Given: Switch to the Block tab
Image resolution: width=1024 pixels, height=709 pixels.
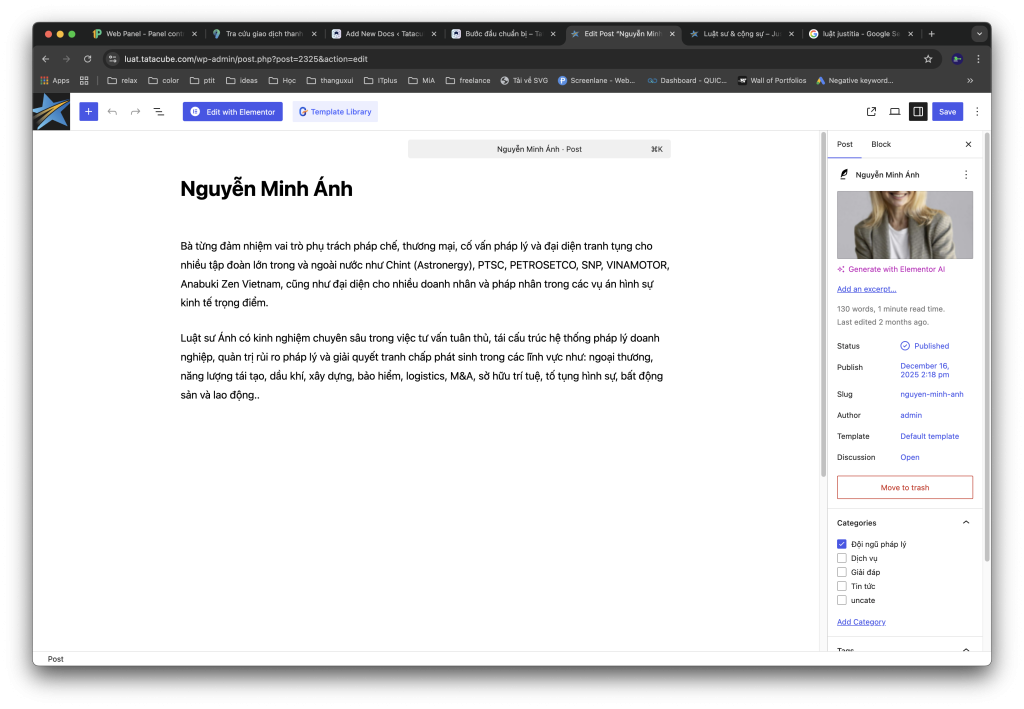Looking at the screenshot, I should pyautogui.click(x=880, y=144).
